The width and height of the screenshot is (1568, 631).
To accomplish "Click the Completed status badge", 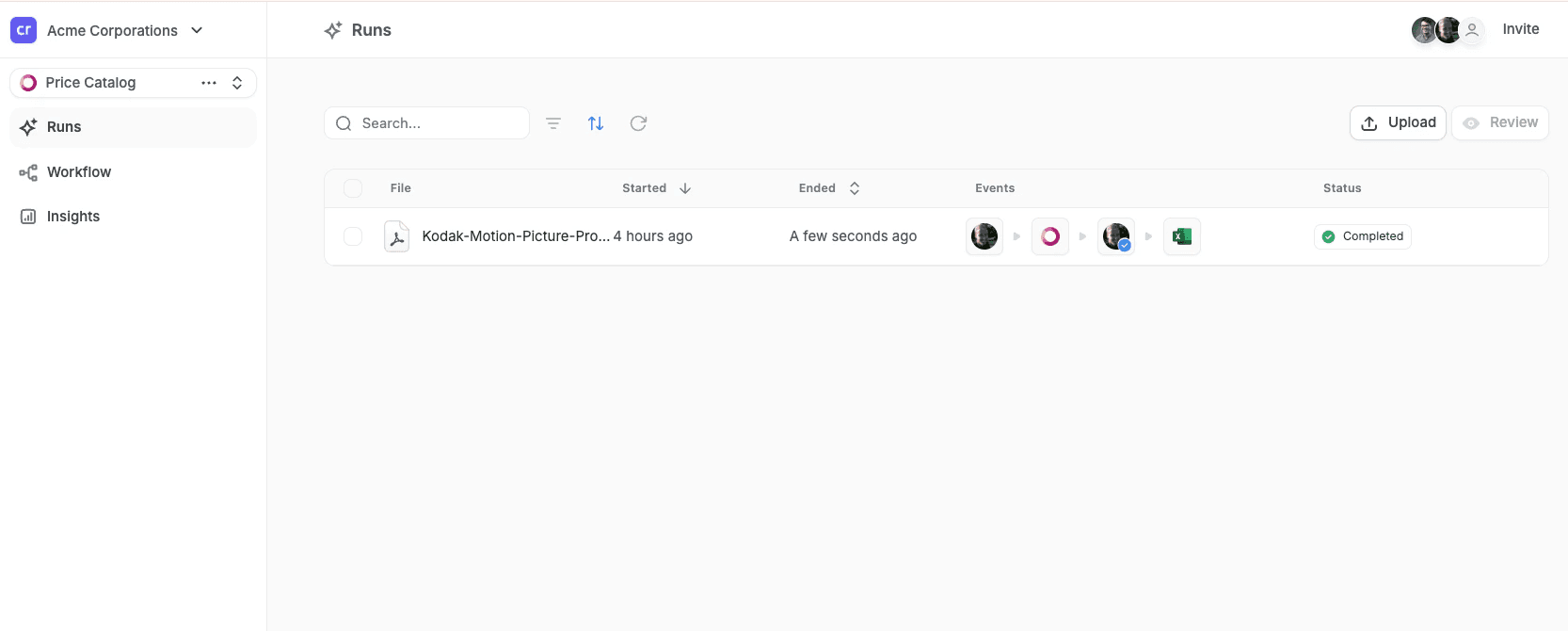I will pyautogui.click(x=1363, y=236).
